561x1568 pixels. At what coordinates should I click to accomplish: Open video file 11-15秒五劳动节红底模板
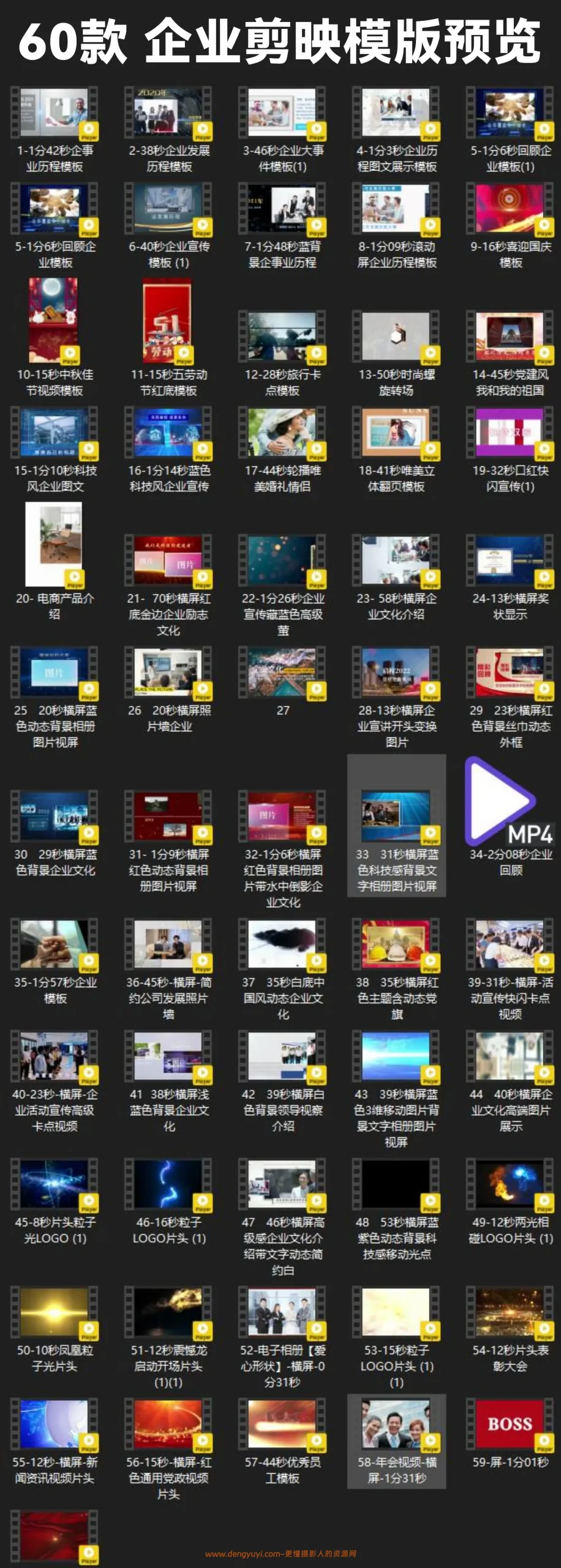tap(168, 322)
